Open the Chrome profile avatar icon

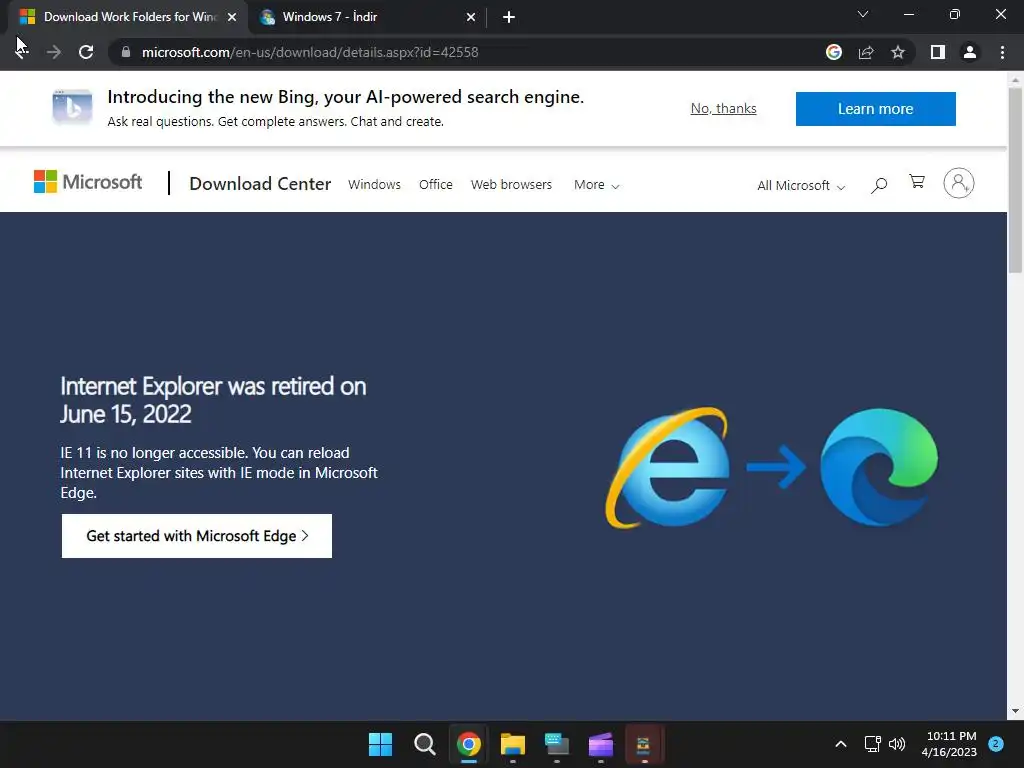[970, 52]
